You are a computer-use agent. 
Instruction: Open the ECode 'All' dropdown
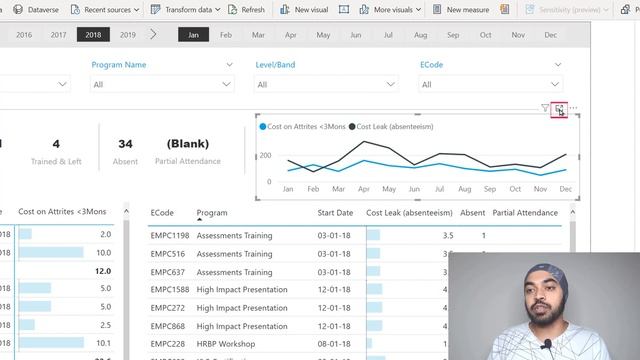(490, 84)
